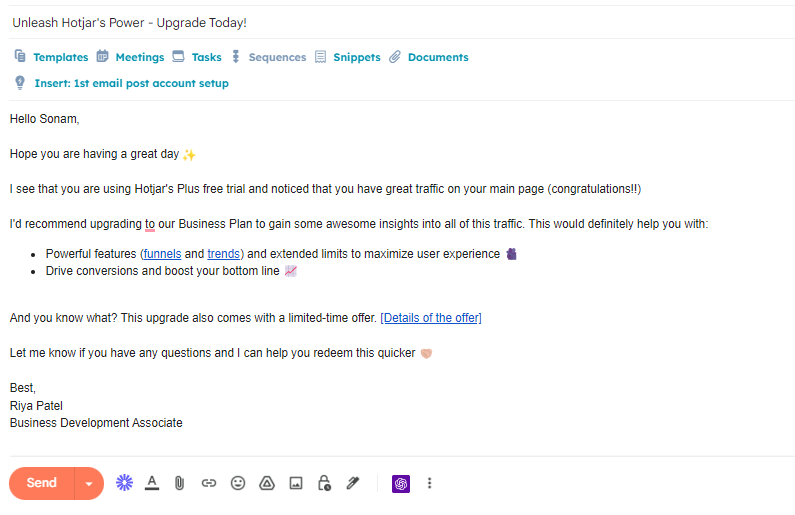Screen dimensions: 795x515
Task: Open the Documents menu
Action: click(438, 57)
